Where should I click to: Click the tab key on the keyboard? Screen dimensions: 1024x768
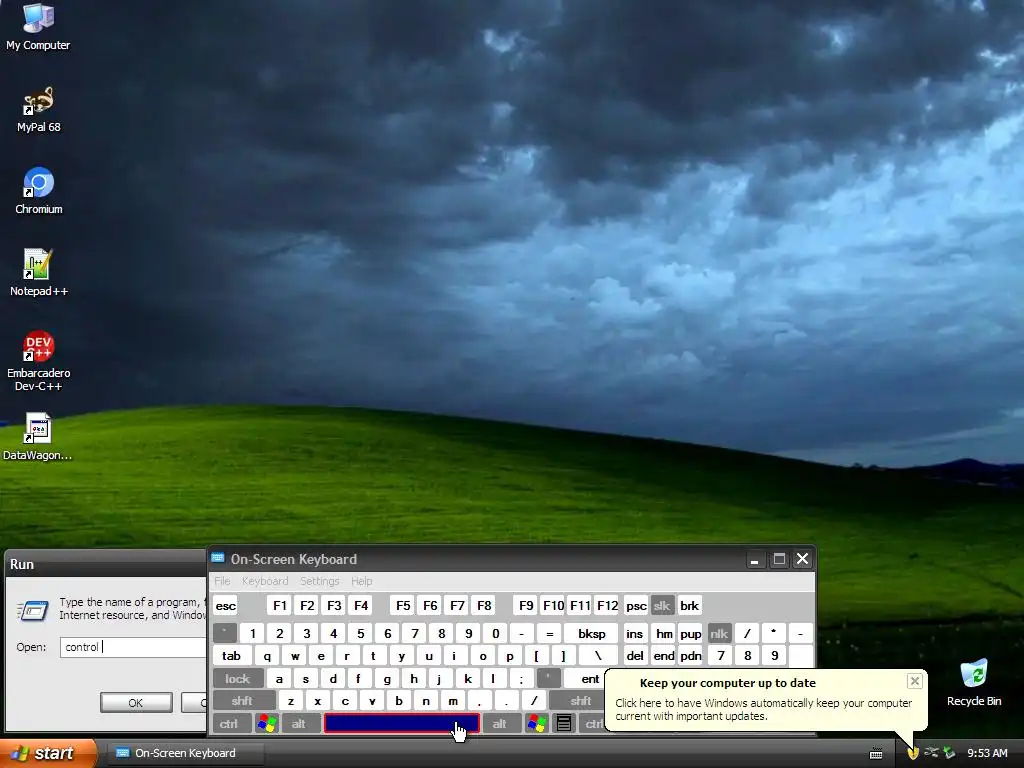pos(232,656)
